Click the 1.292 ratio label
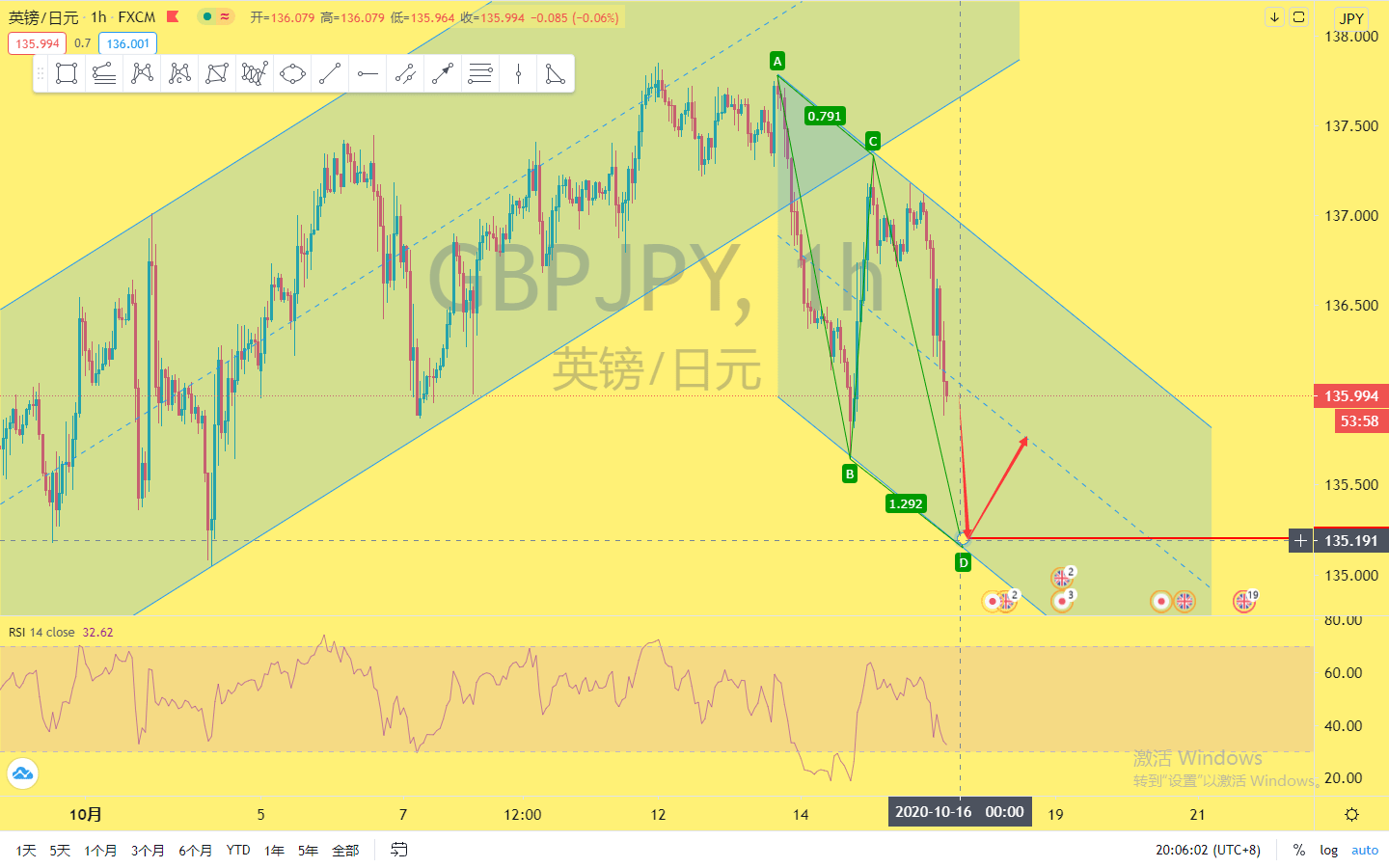The width and height of the screenshot is (1389, 868). tap(906, 503)
